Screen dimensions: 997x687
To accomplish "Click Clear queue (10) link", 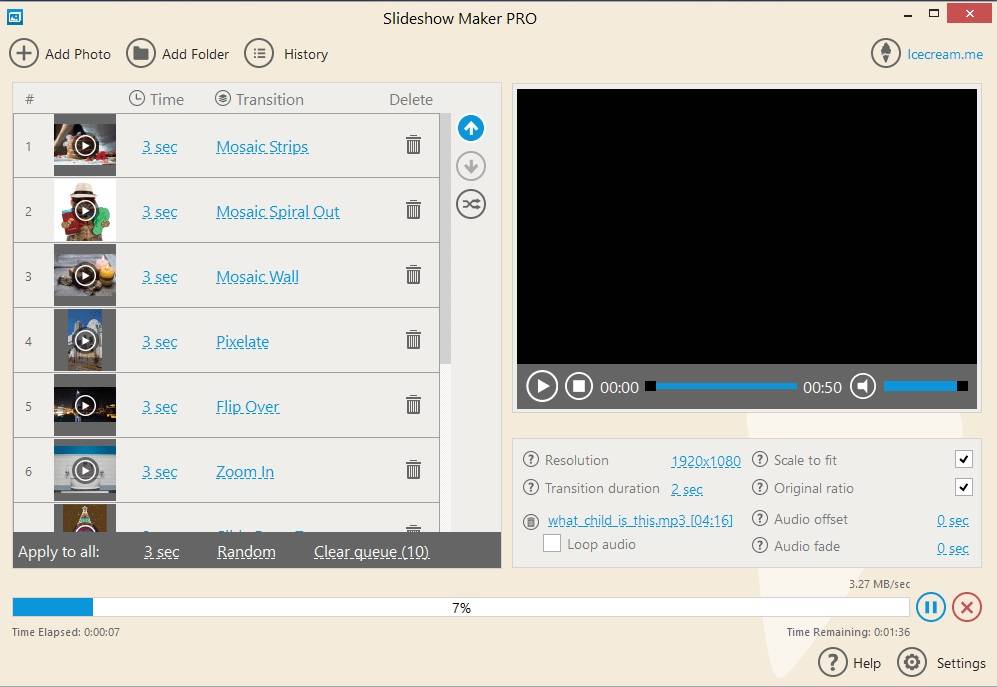I will tap(371, 552).
